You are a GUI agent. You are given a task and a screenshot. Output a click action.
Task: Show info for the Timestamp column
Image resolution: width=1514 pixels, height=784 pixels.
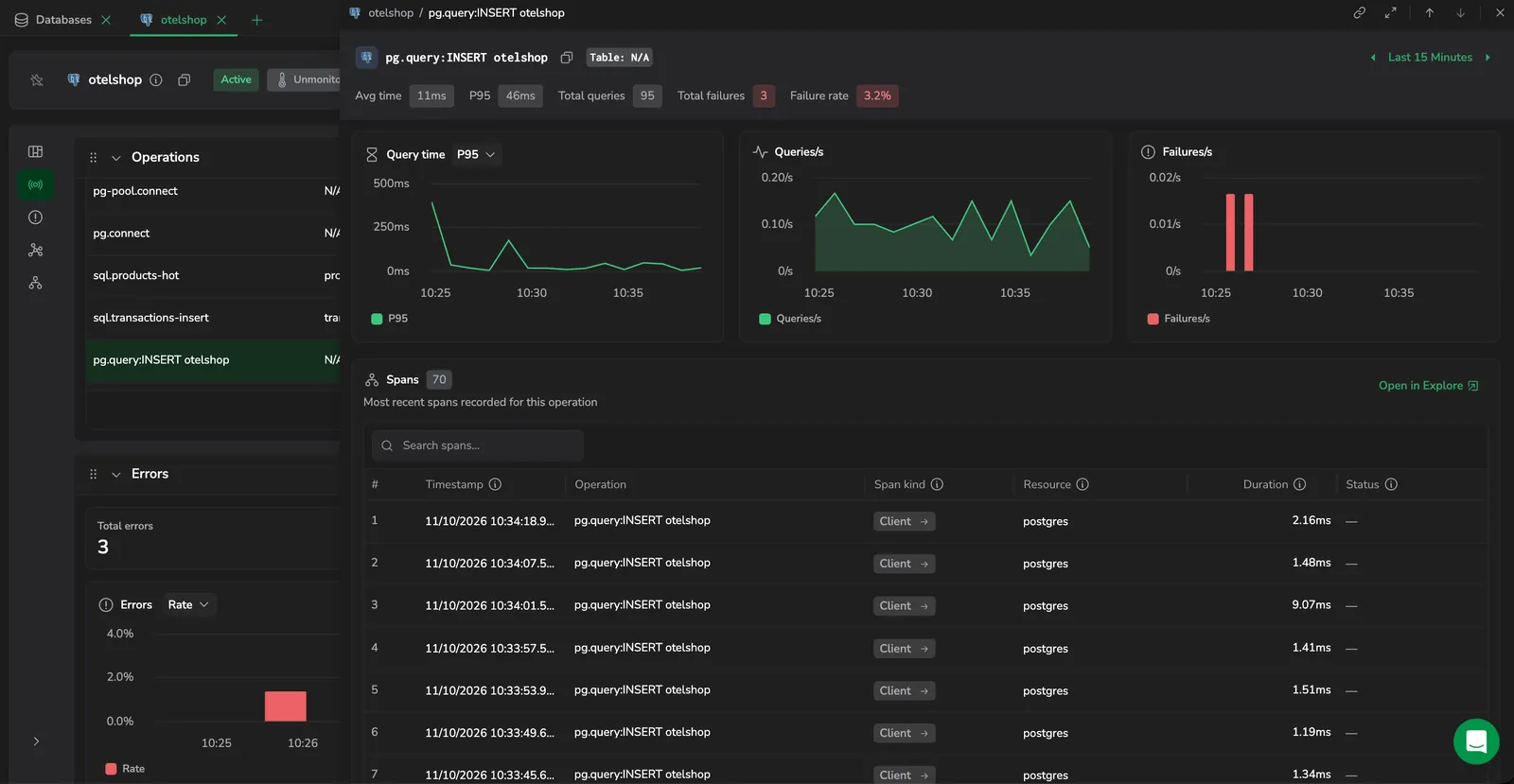tap(495, 484)
